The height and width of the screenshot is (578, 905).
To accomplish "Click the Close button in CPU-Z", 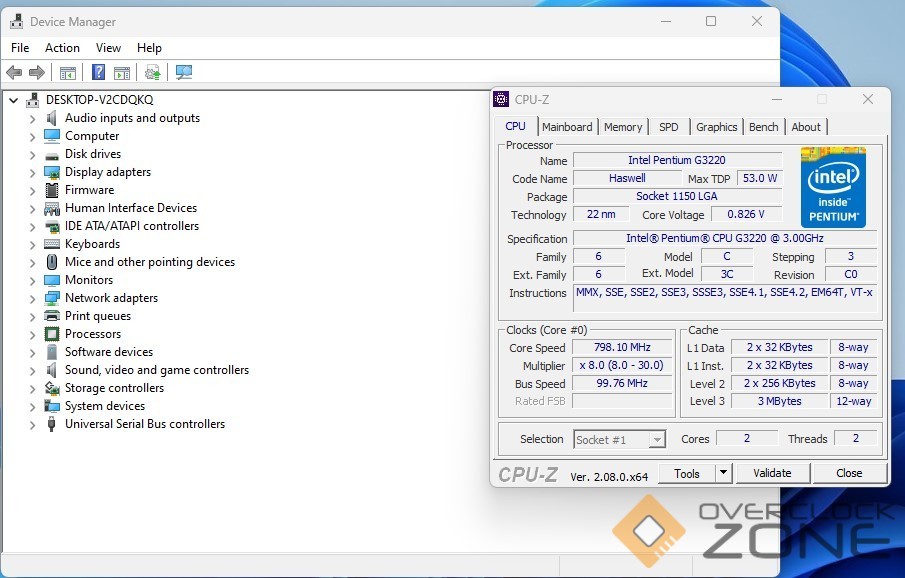I will click(x=849, y=473).
